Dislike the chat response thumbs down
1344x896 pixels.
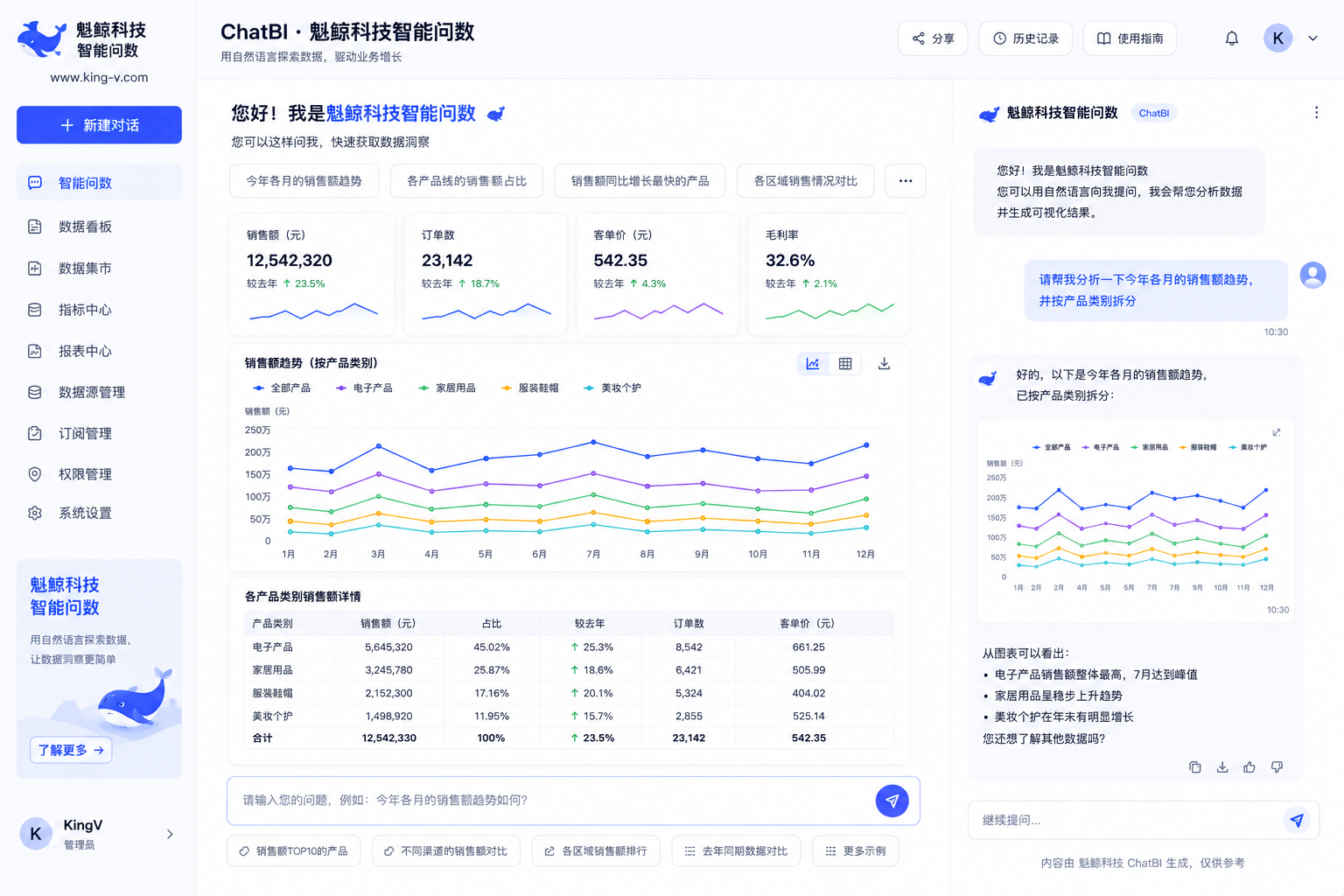(x=1277, y=767)
